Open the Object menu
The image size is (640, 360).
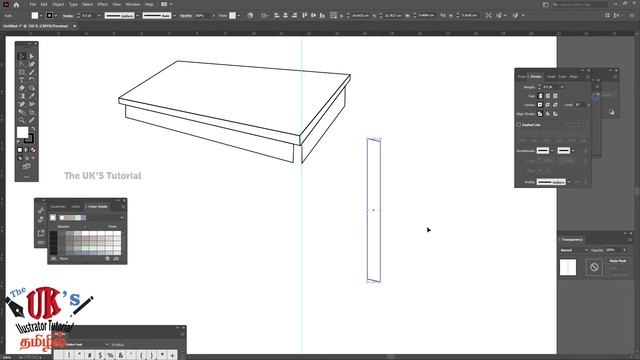[x=58, y=4]
